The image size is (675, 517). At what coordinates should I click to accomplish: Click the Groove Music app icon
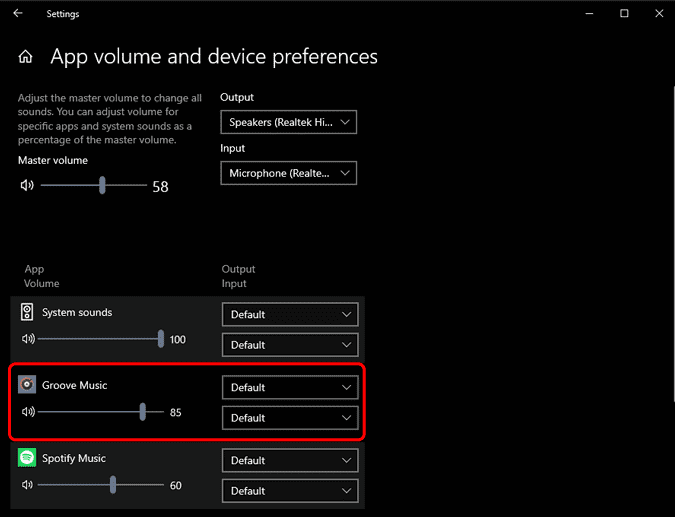tap(27, 385)
